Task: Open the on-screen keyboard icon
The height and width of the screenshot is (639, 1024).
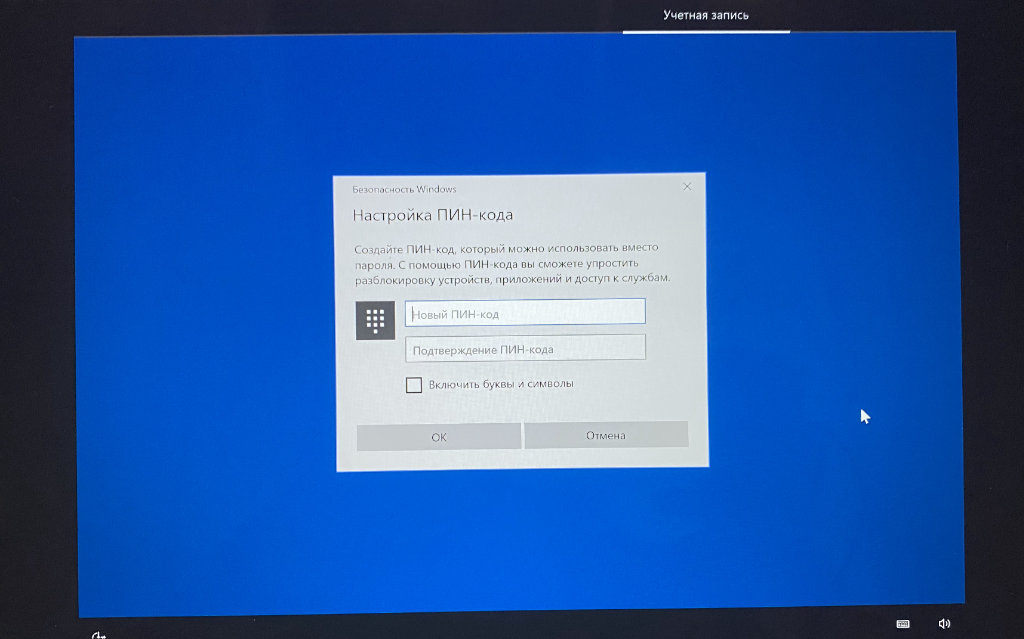Action: coord(903,624)
